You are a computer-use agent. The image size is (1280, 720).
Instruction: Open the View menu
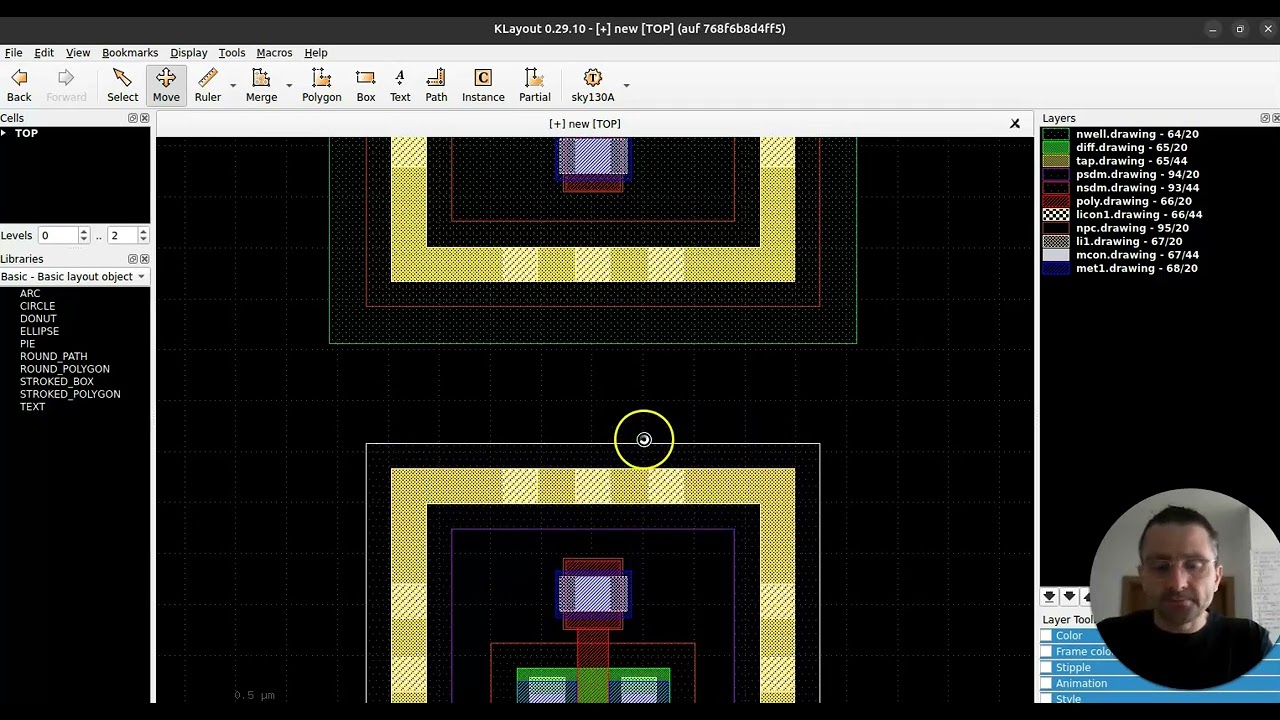[x=77, y=52]
